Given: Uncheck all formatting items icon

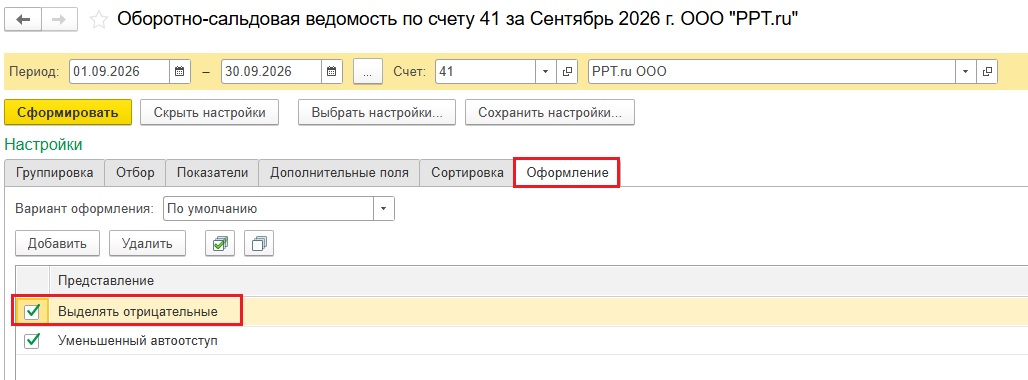Looking at the screenshot, I should tap(259, 244).
